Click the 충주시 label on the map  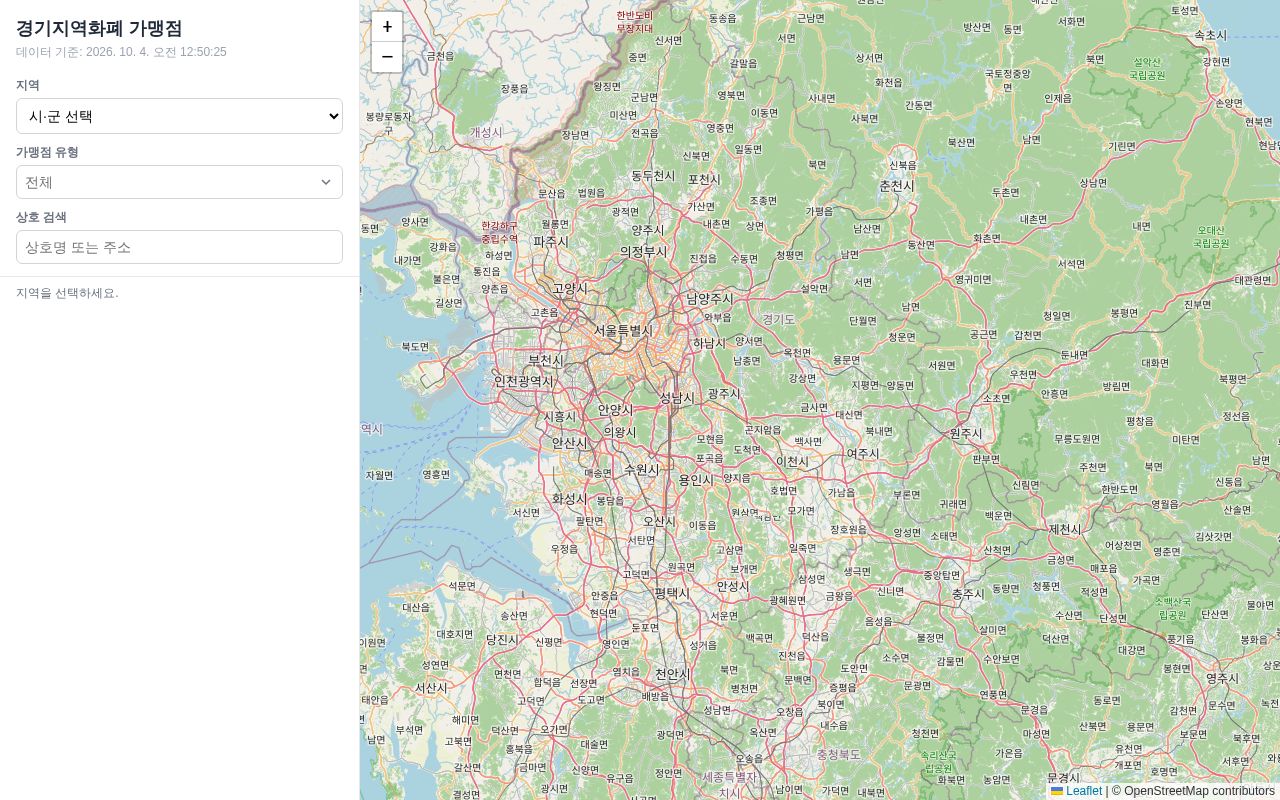tap(968, 593)
